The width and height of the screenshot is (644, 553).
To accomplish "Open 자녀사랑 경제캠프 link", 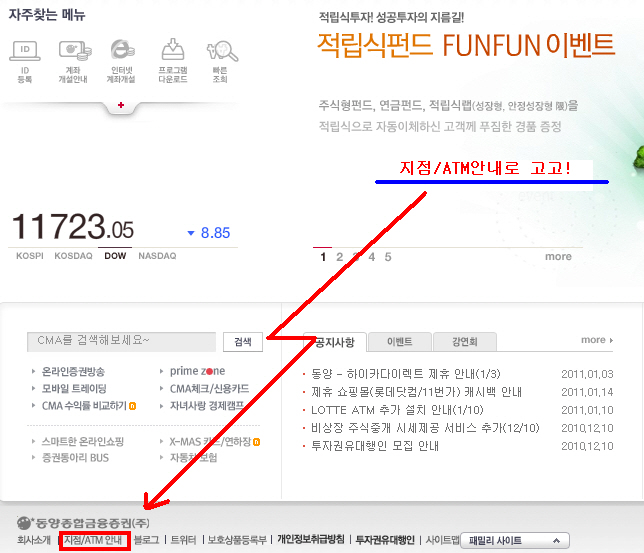I will (207, 406).
